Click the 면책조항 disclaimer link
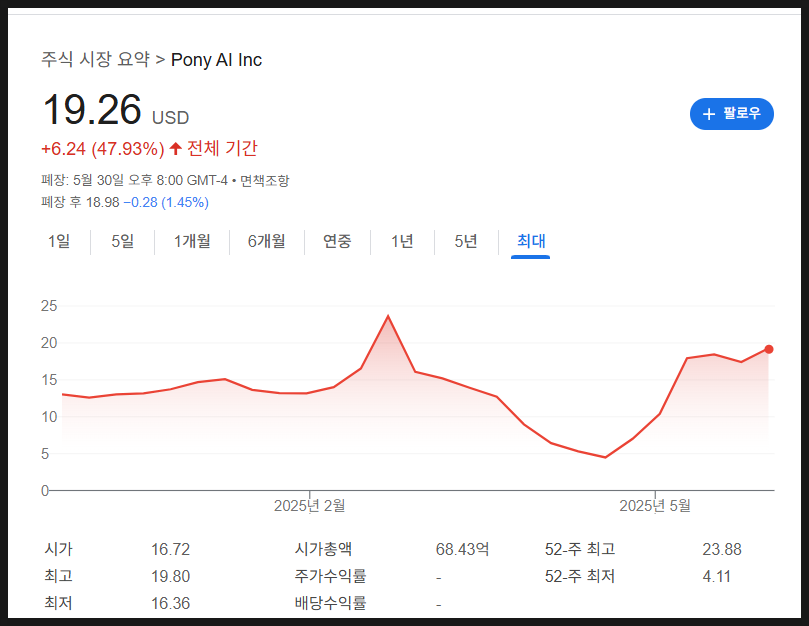 click(x=265, y=181)
